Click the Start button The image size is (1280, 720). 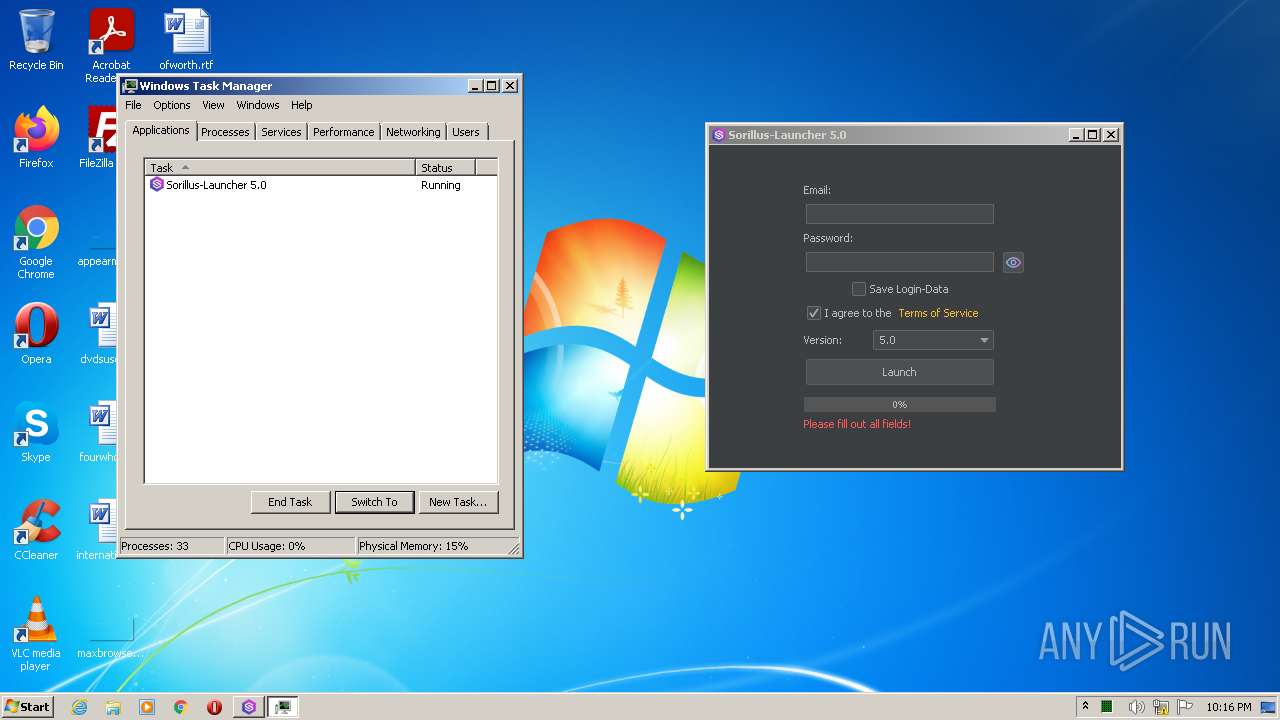coord(27,707)
